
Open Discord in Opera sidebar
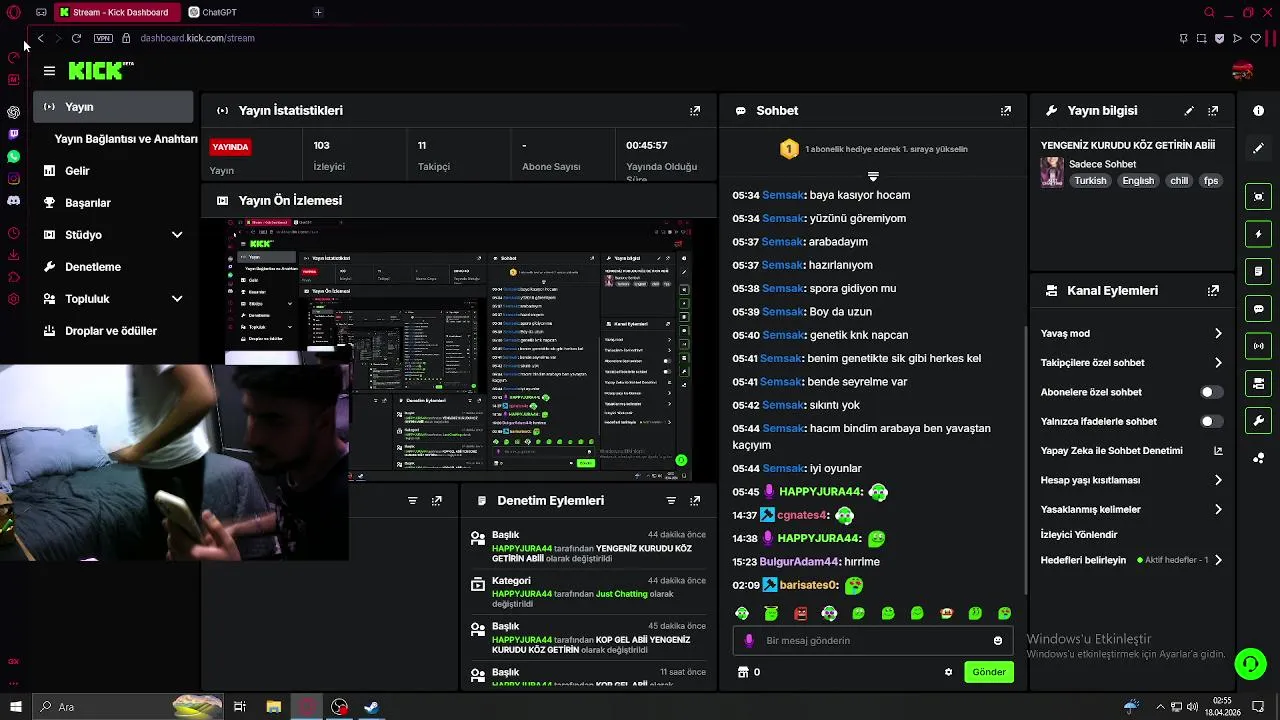point(13,201)
